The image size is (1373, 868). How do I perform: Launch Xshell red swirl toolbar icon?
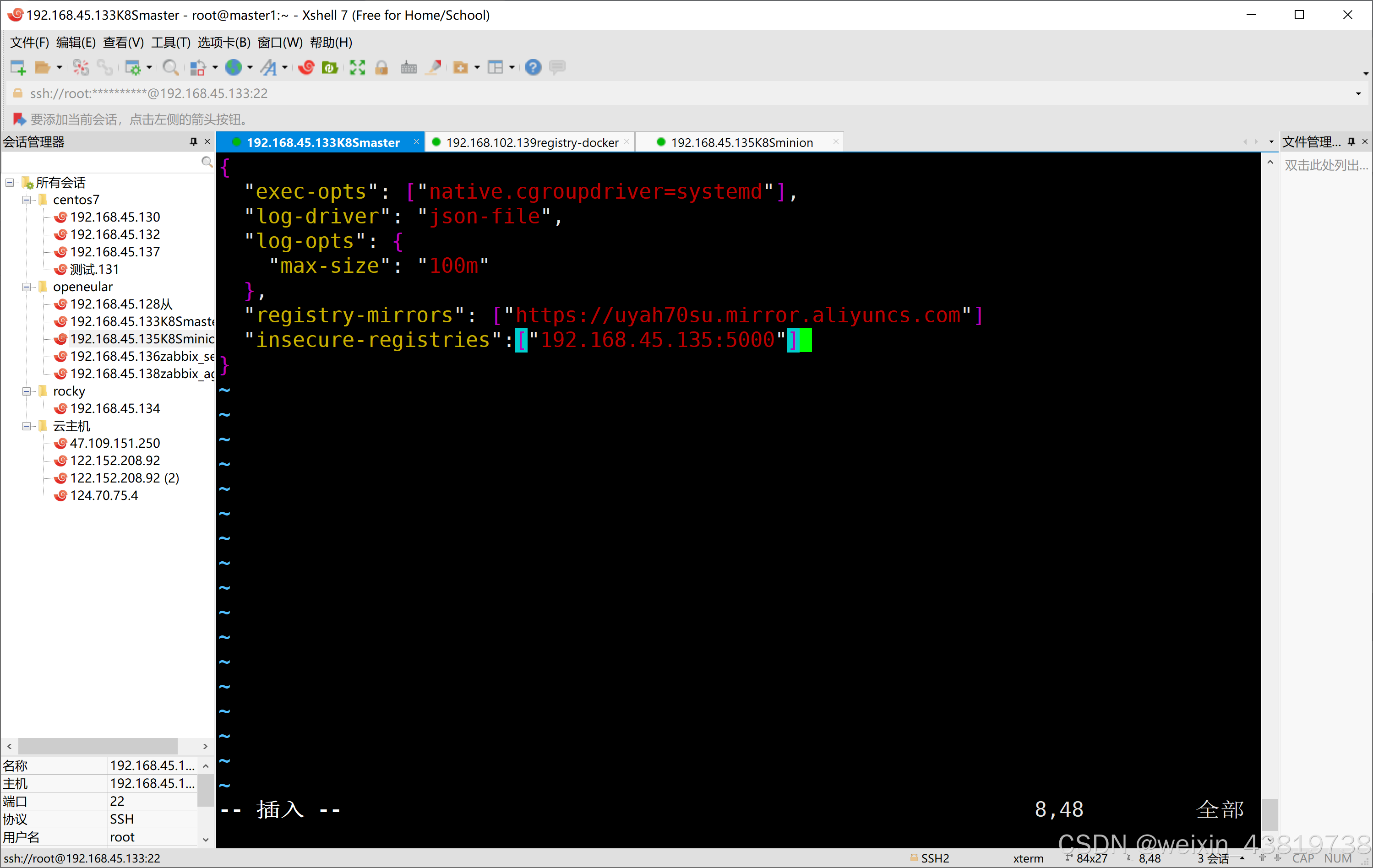(306, 67)
